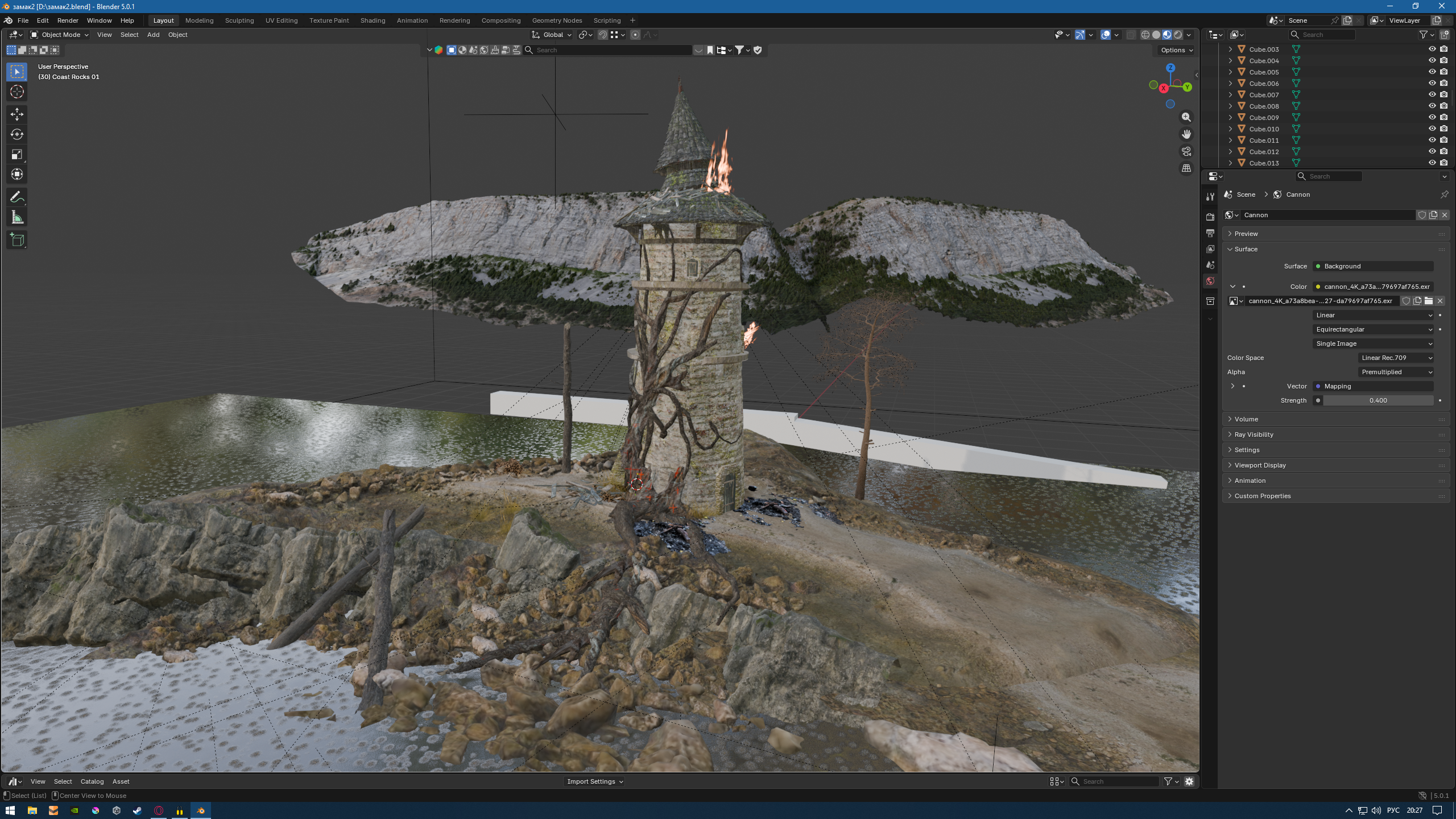
Task: Click the Cannon world name field
Action: (1328, 215)
